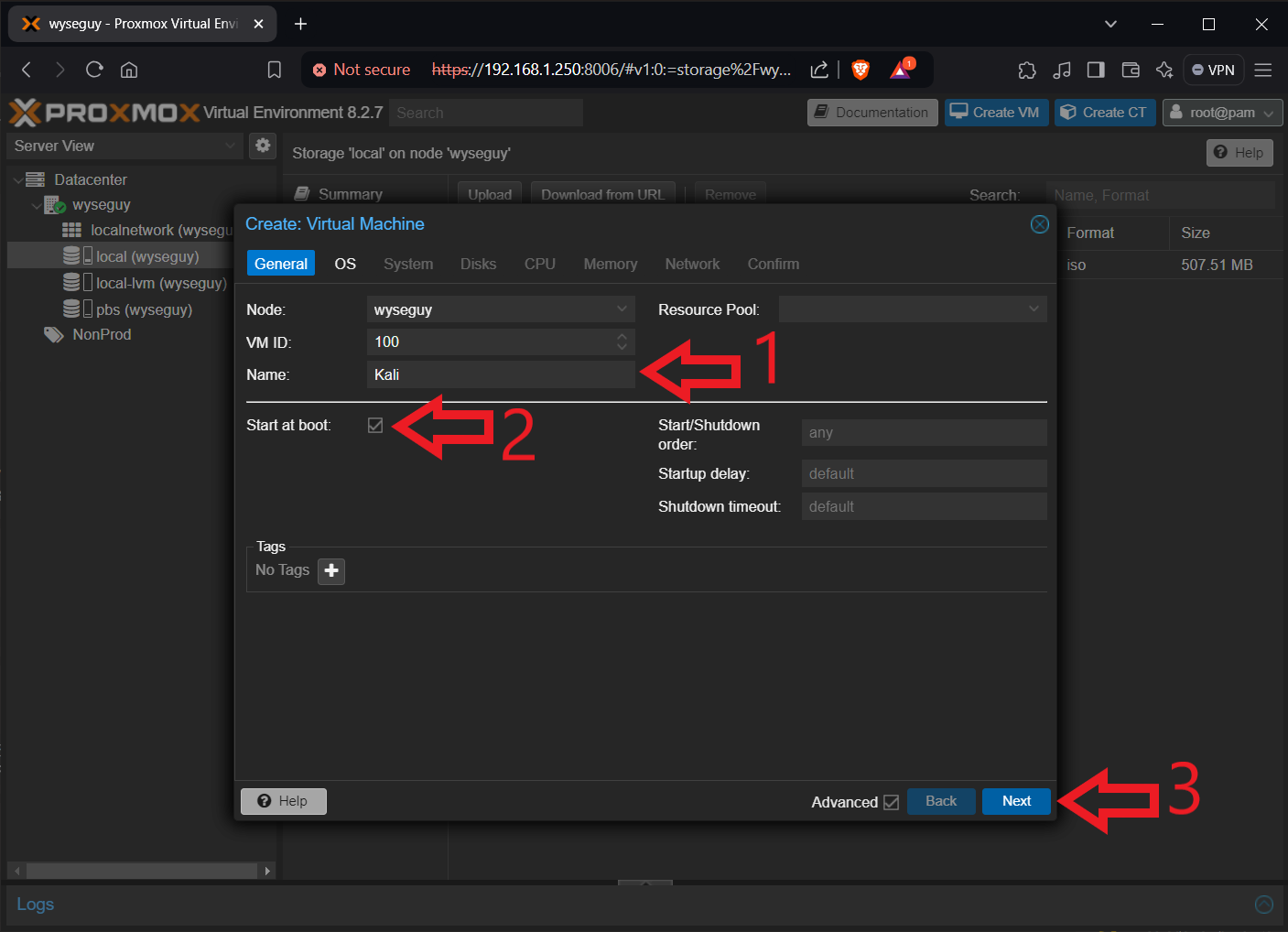Screen dimensions: 1288x932
Task: Open the Documentation button
Action: click(x=872, y=113)
